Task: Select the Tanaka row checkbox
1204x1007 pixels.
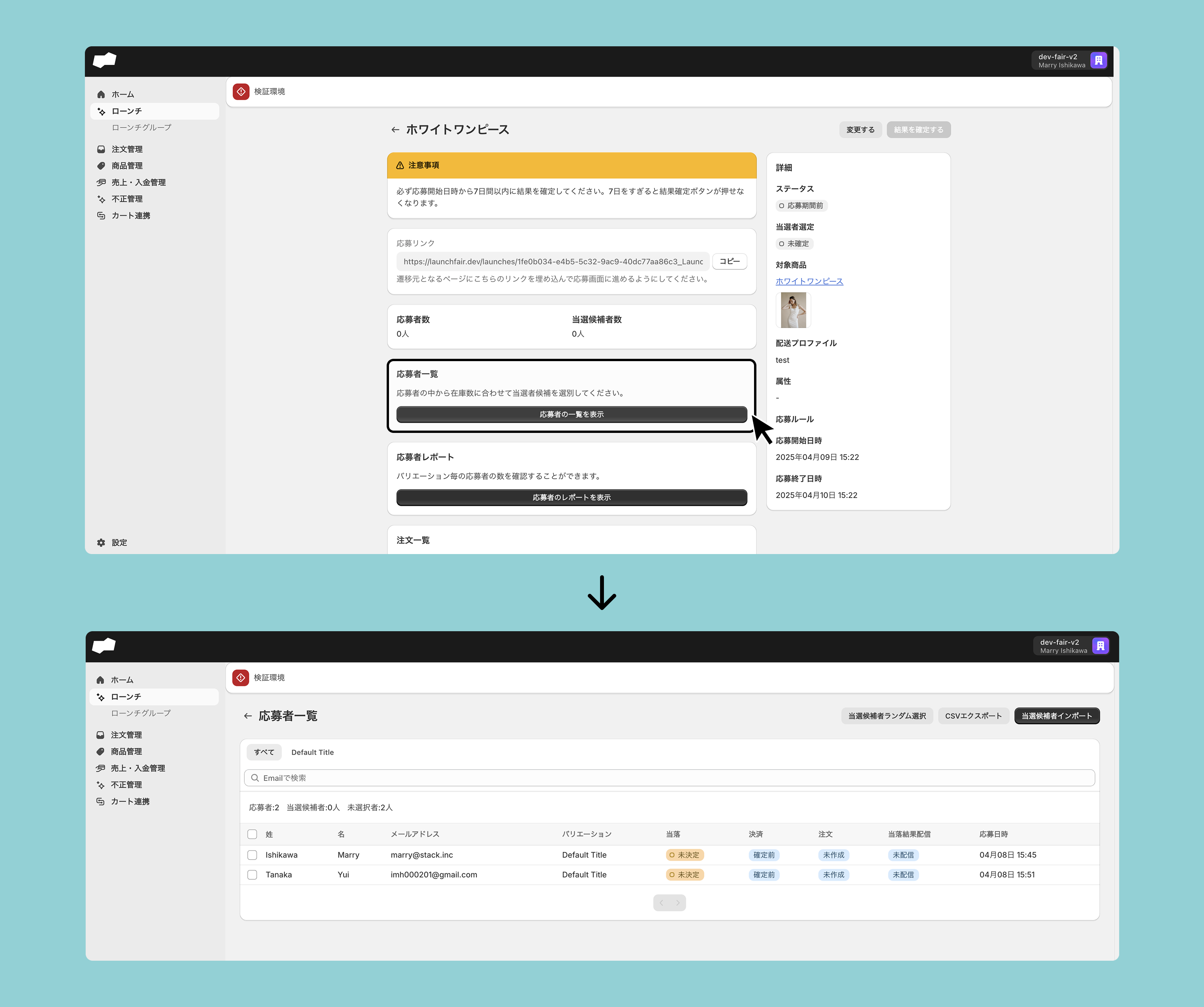Action: 252,875
